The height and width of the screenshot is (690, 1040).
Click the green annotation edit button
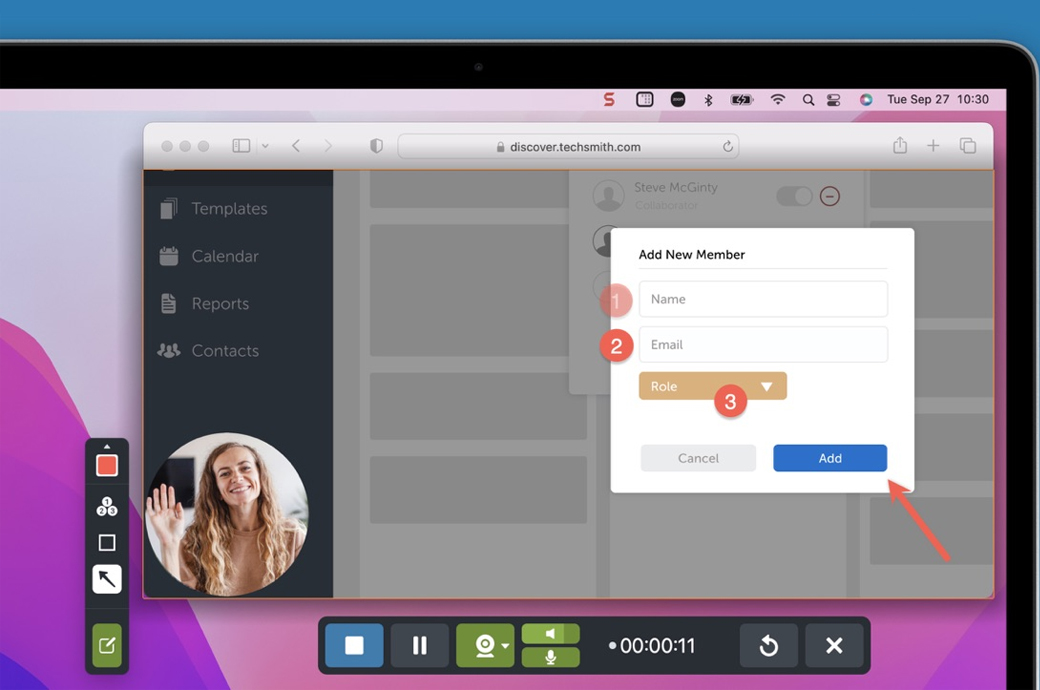point(107,645)
